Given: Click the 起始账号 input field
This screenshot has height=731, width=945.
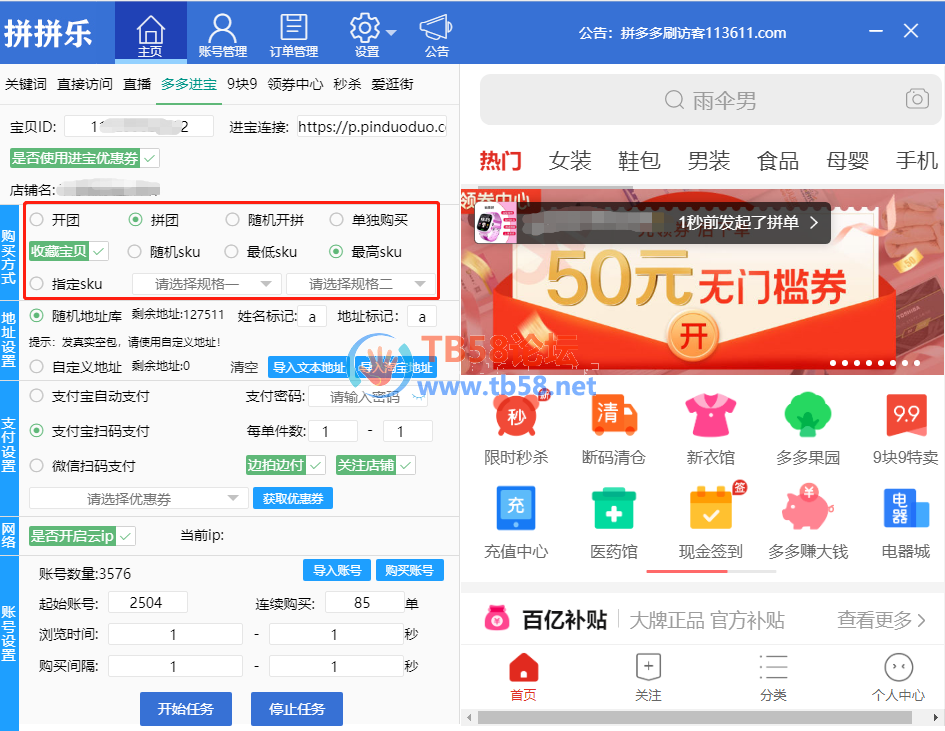Looking at the screenshot, I should pyautogui.click(x=147, y=603).
